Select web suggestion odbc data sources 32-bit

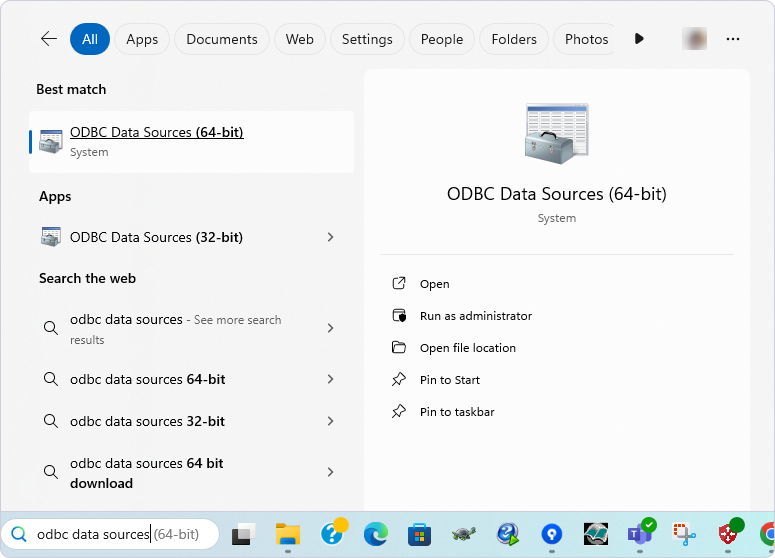[191, 421]
